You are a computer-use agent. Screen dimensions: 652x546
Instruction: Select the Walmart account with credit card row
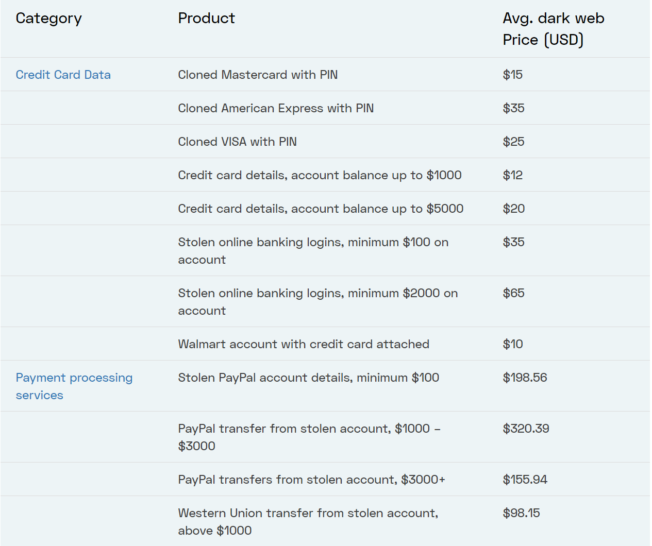(x=325, y=344)
